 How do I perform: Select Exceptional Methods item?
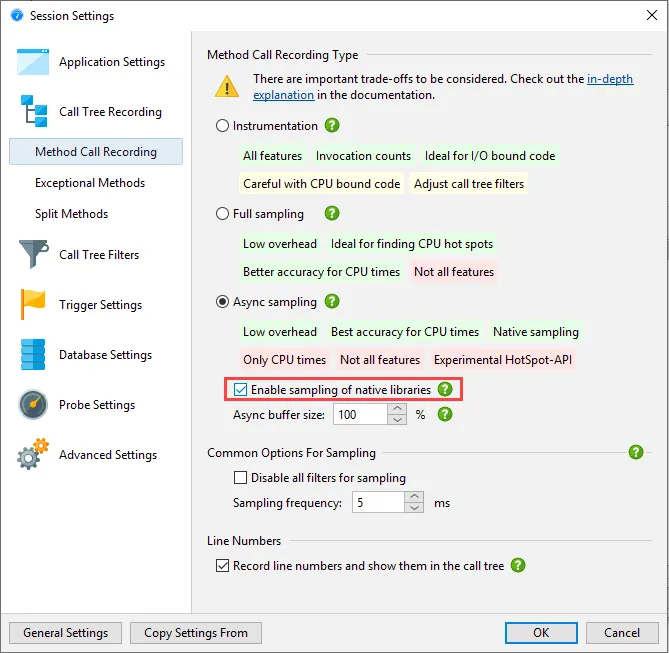coord(90,183)
